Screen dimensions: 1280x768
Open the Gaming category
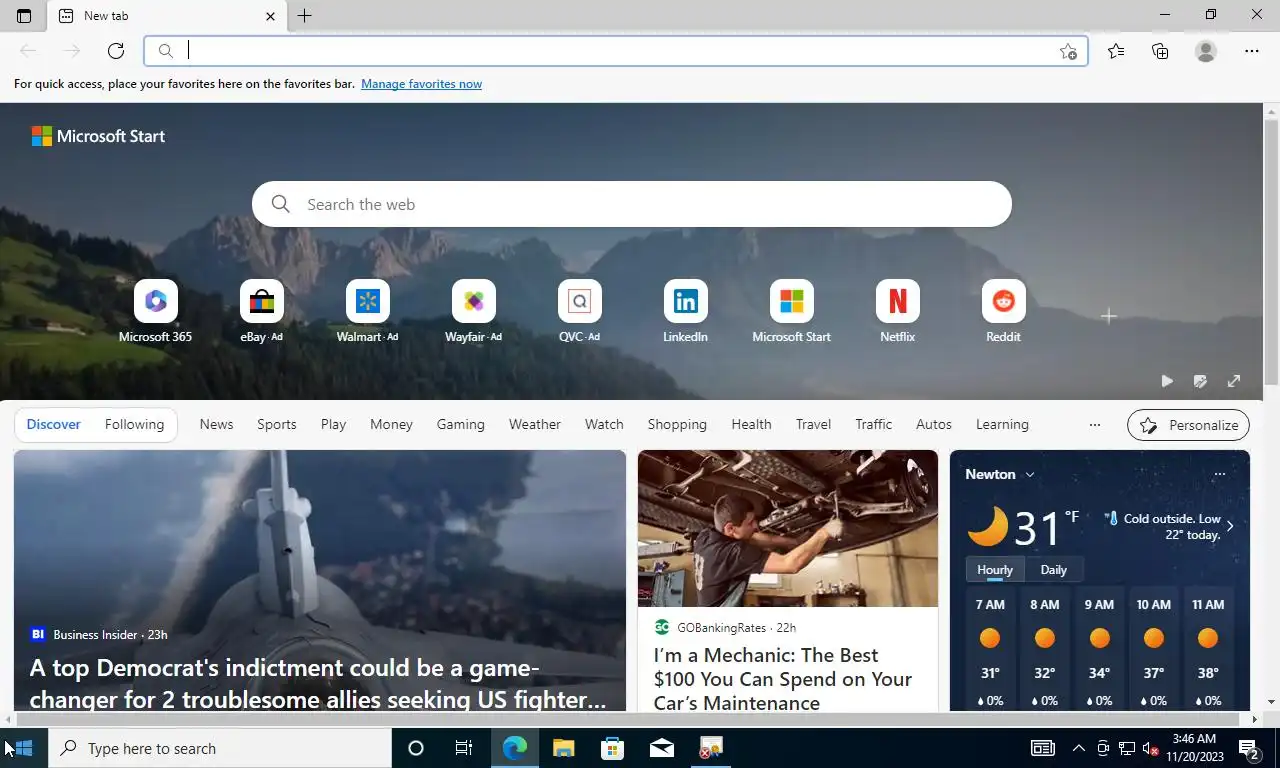461,424
